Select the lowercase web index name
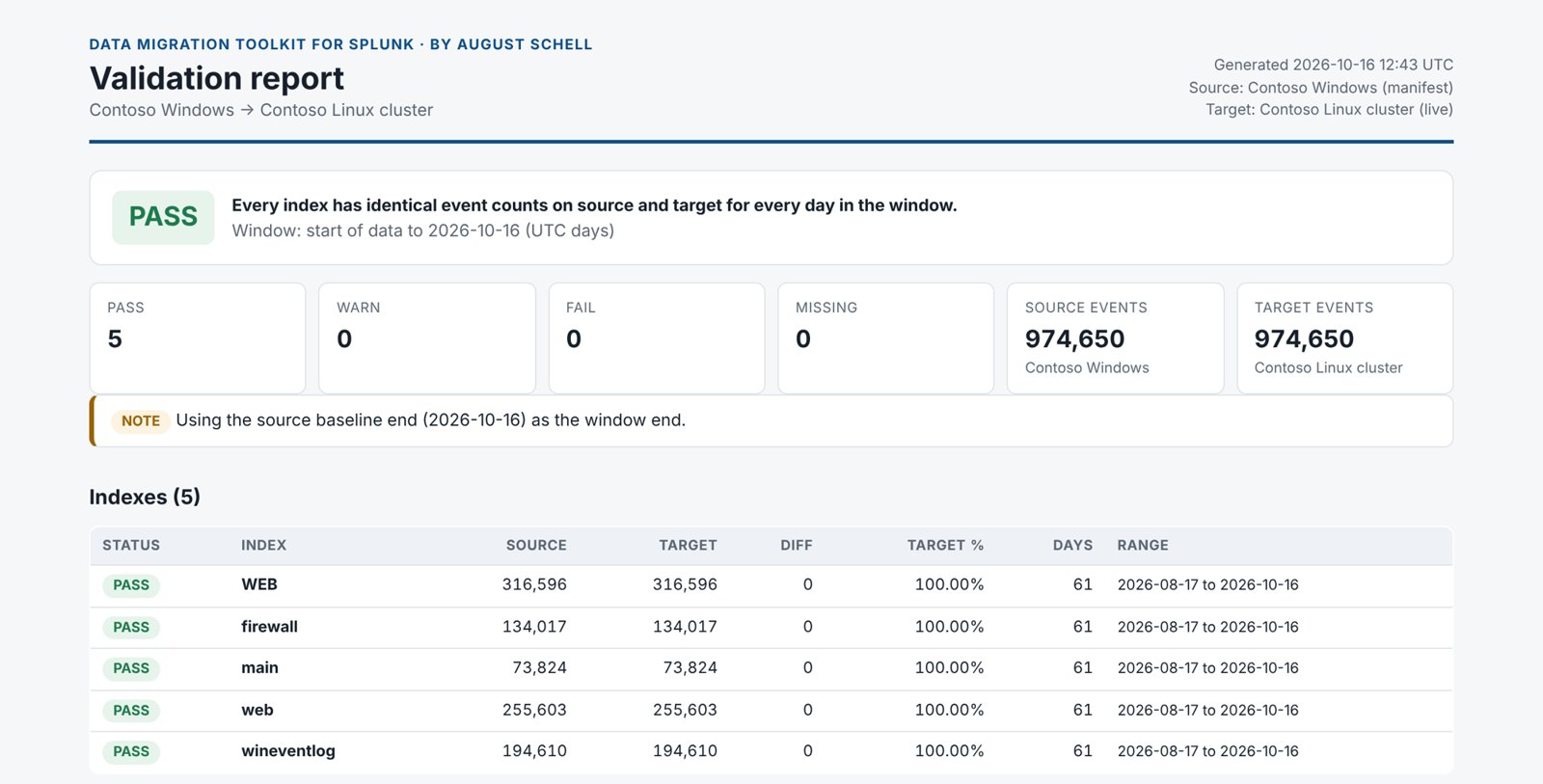Screen dimensions: 1543x784 [x=257, y=710]
